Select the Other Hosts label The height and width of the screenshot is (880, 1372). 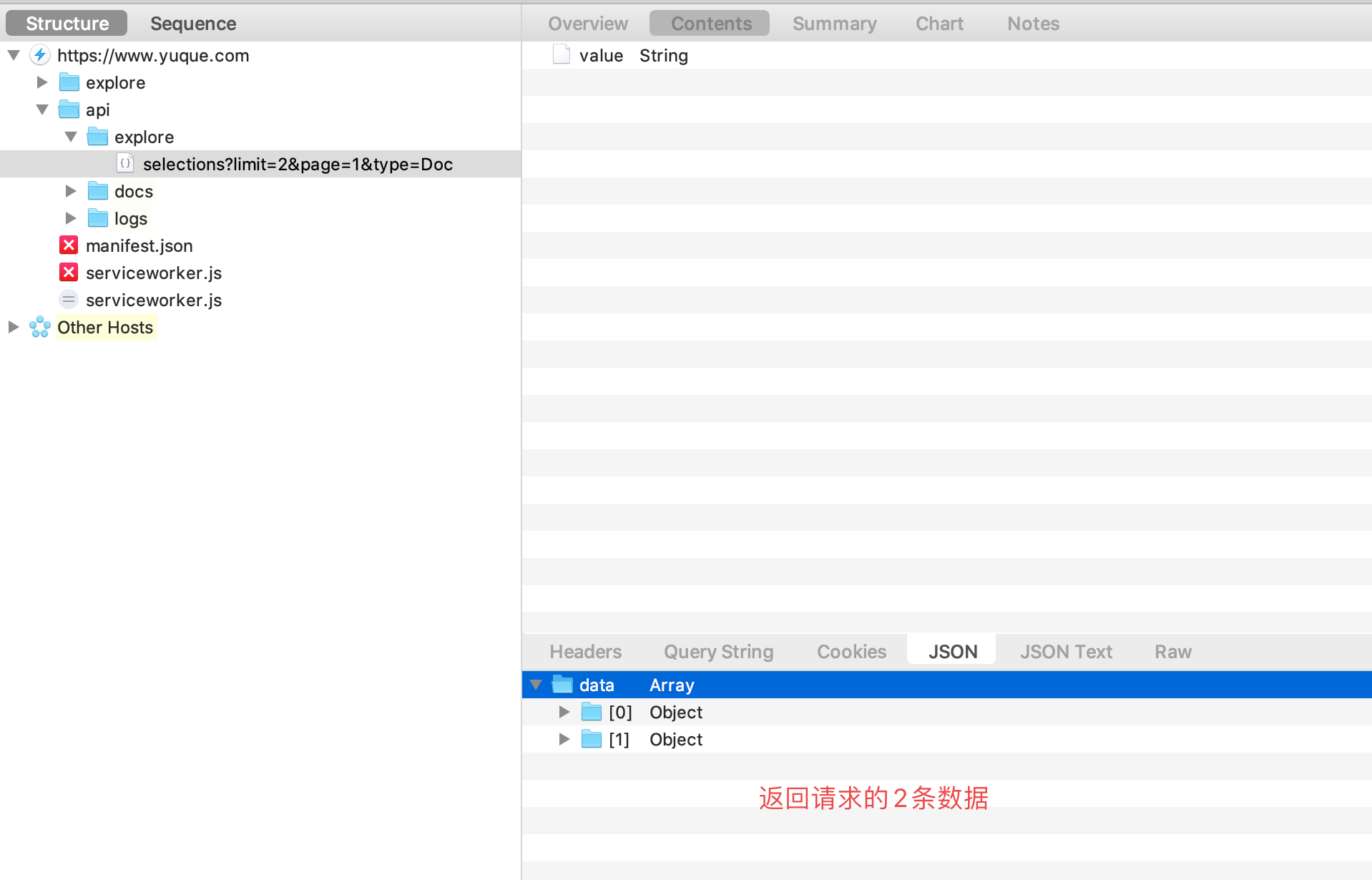[105, 327]
